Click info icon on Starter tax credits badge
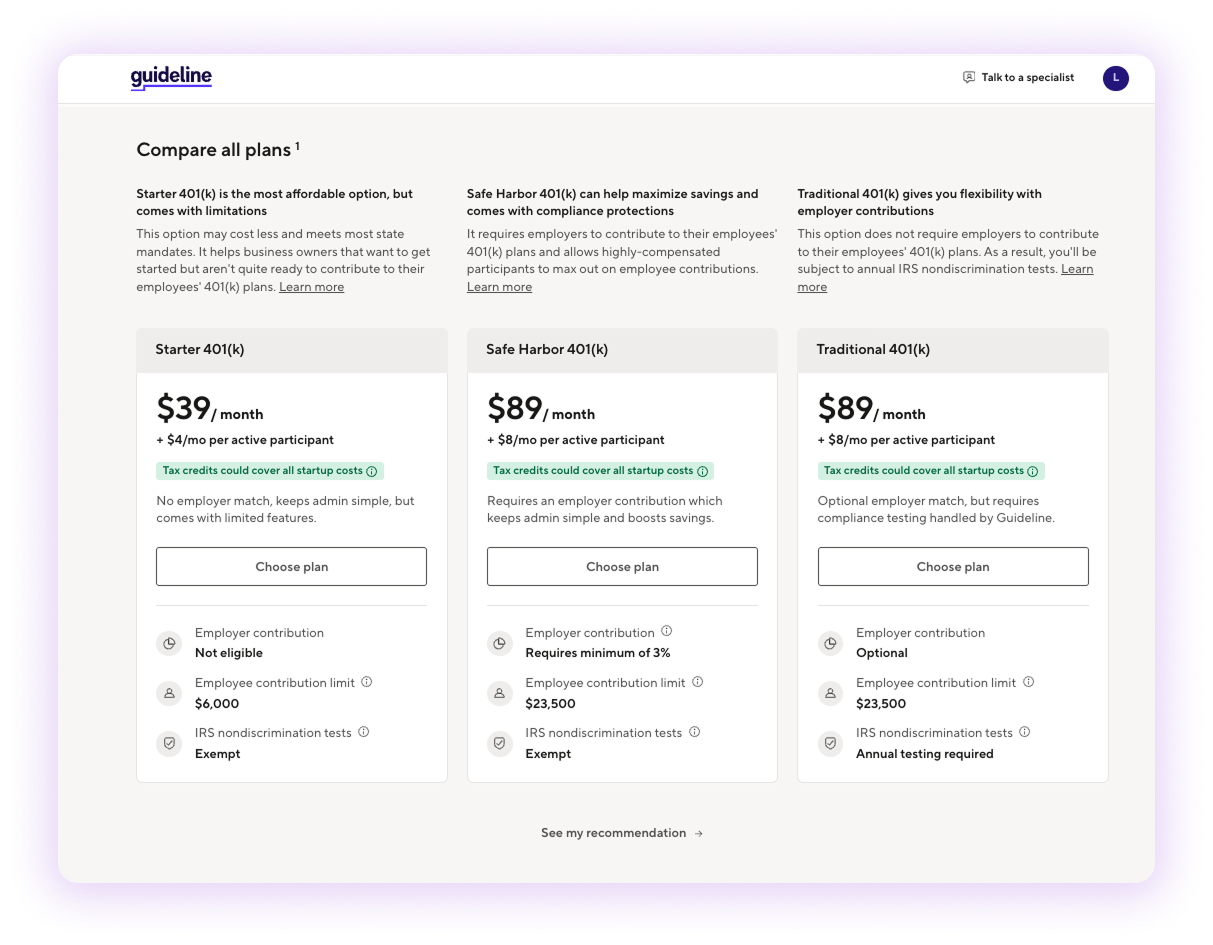This screenshot has width=1213, height=945. point(372,471)
